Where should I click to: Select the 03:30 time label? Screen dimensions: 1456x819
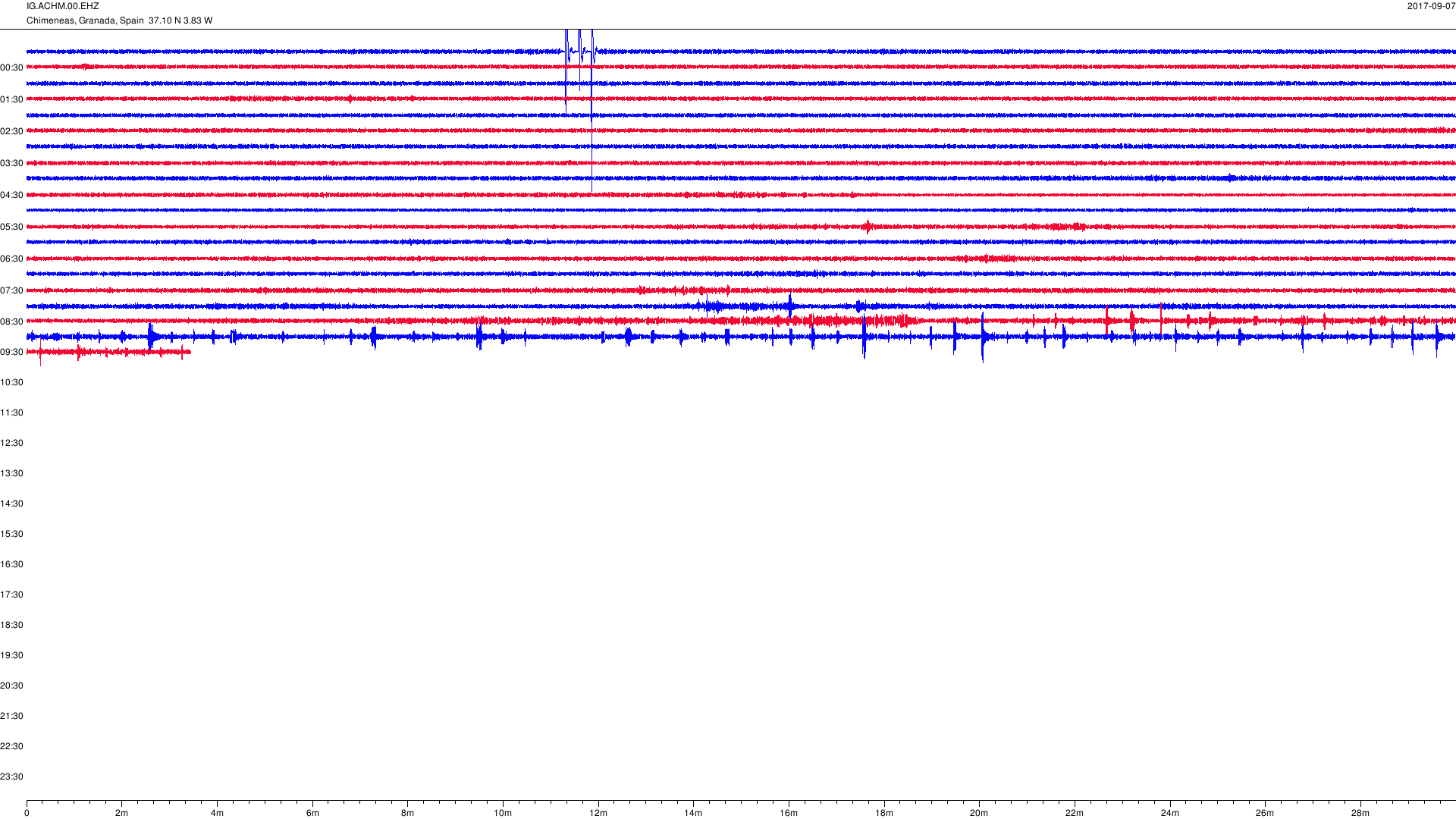click(x=11, y=163)
